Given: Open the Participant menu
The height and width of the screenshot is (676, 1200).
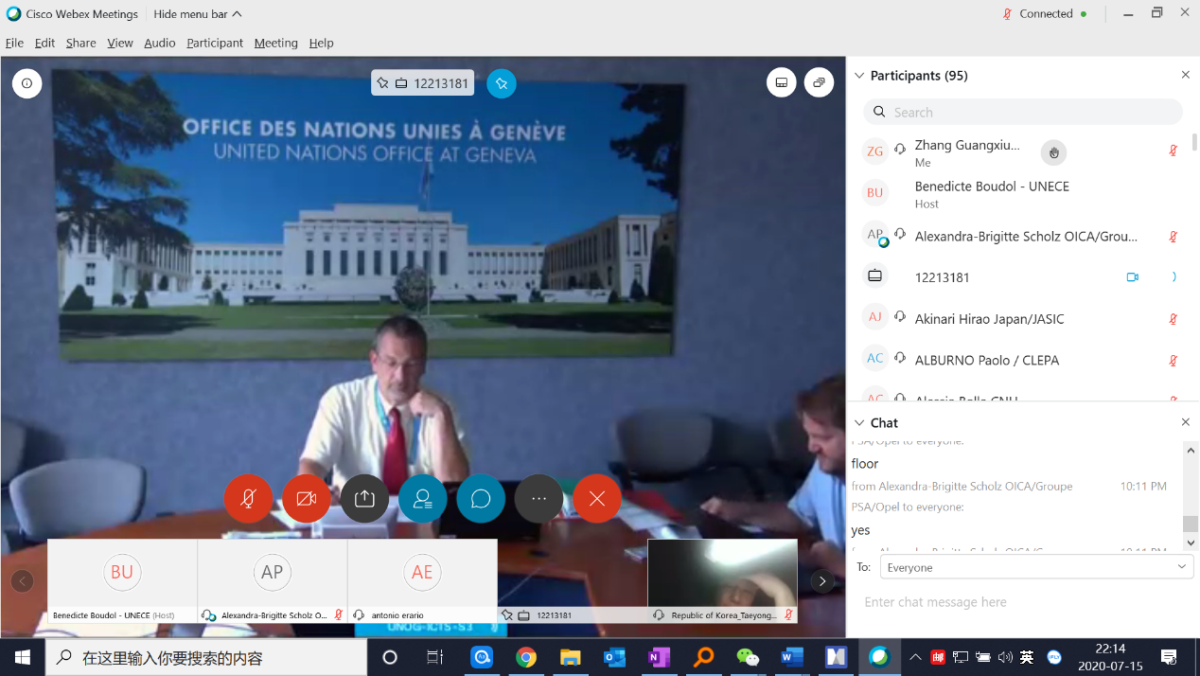Looking at the screenshot, I should pyautogui.click(x=214, y=43).
